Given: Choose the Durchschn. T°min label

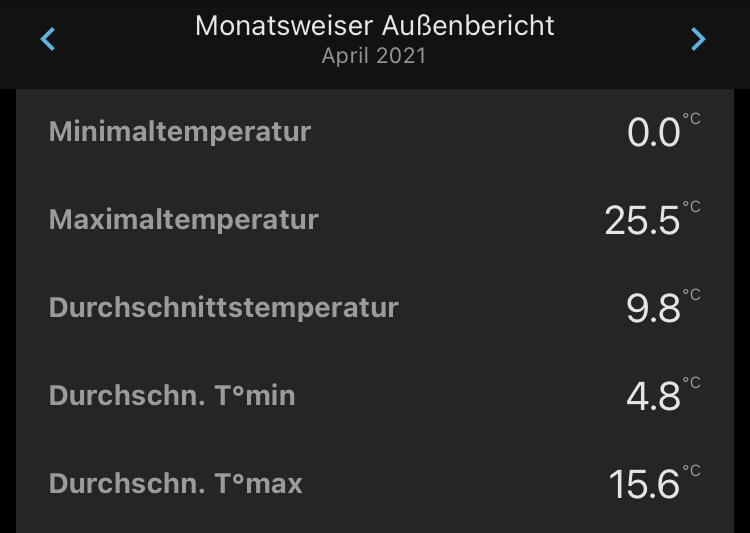Looking at the screenshot, I should click(x=172, y=395).
